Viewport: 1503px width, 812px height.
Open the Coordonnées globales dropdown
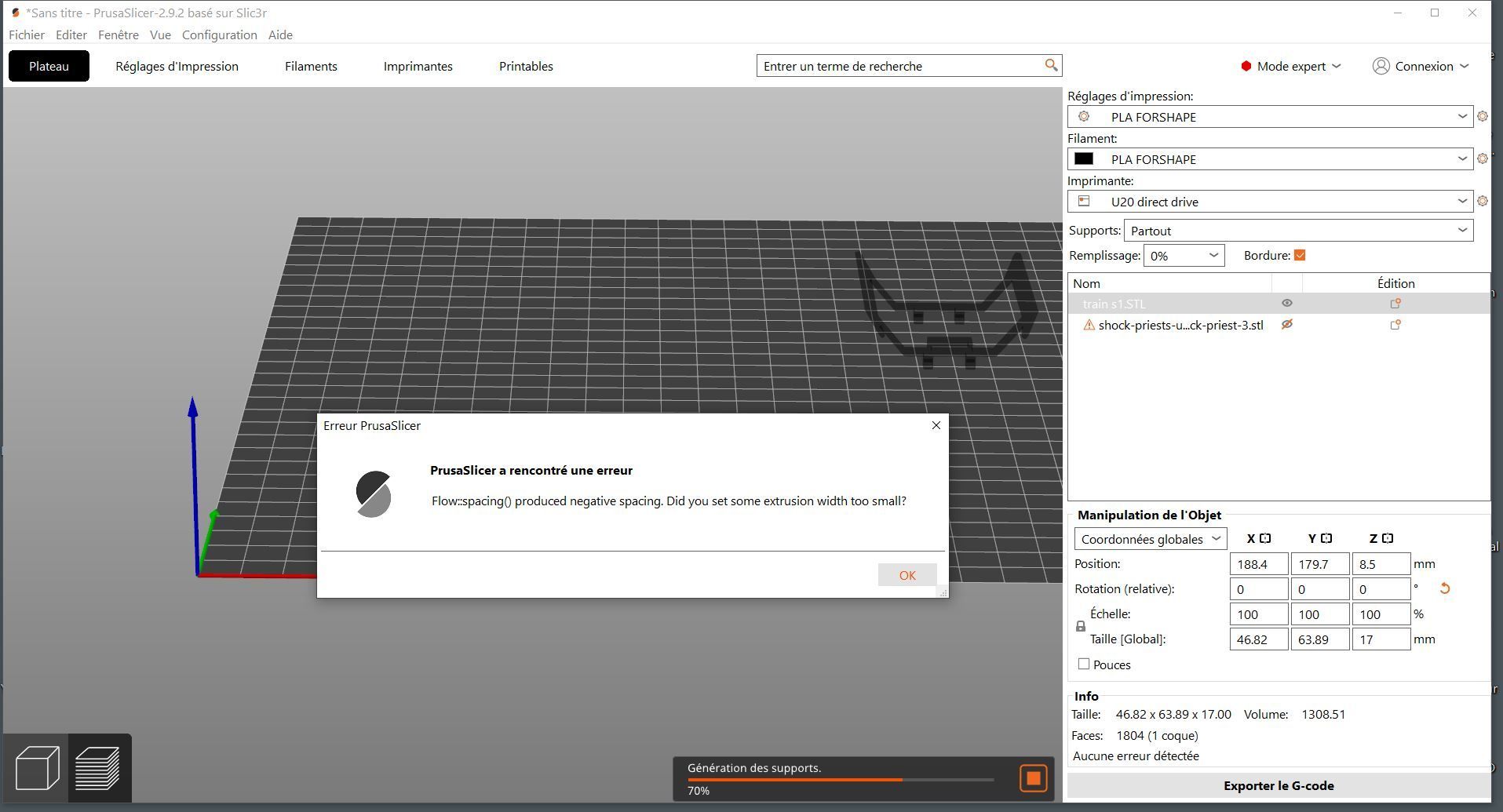(x=1150, y=539)
